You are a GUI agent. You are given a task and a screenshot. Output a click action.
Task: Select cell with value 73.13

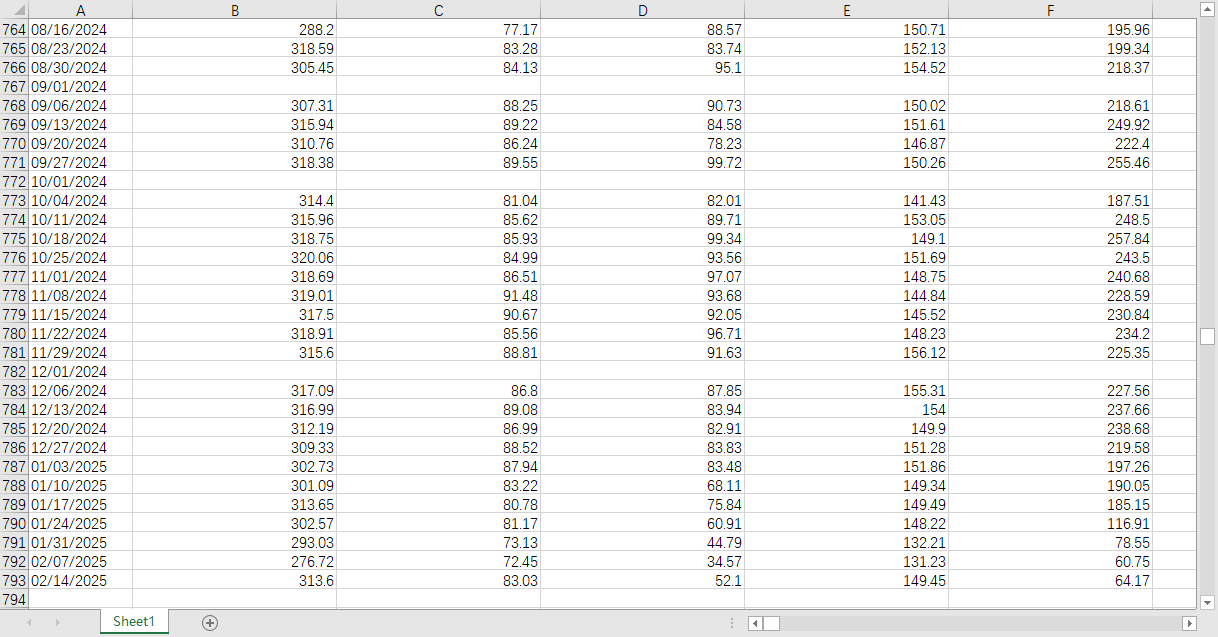[x=438, y=543]
